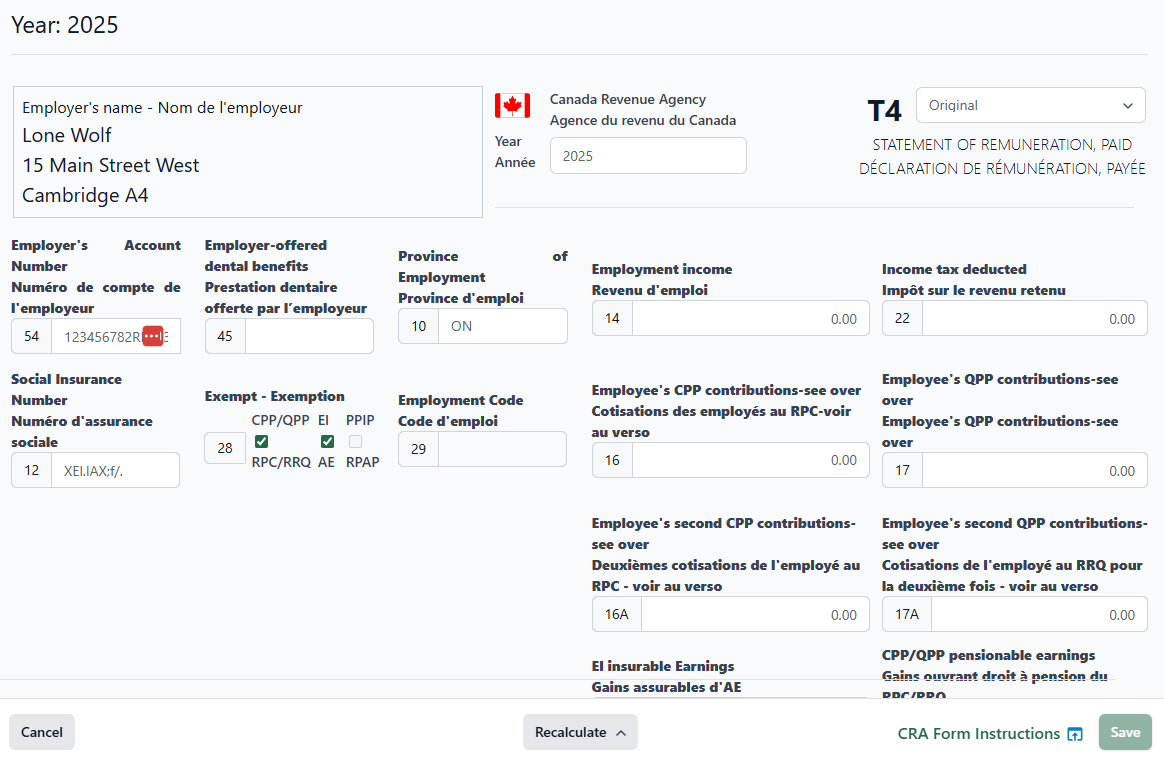Expand the chevron on the Recalculate button
1164x761 pixels.
coord(621,732)
